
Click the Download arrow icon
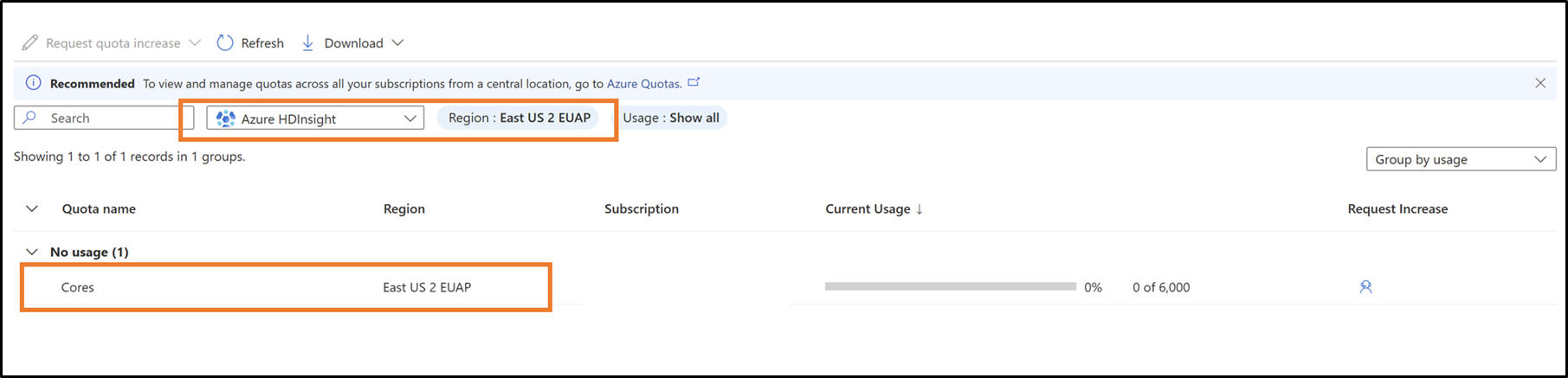[307, 43]
